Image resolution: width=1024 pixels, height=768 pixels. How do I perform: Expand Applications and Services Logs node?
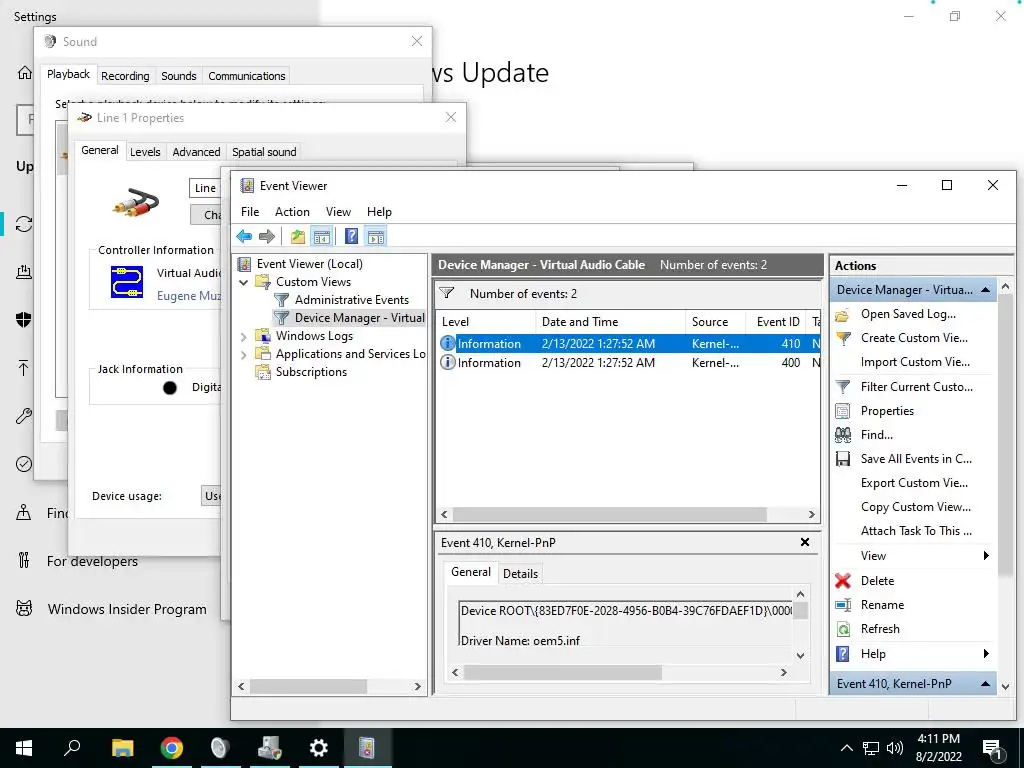click(x=244, y=355)
